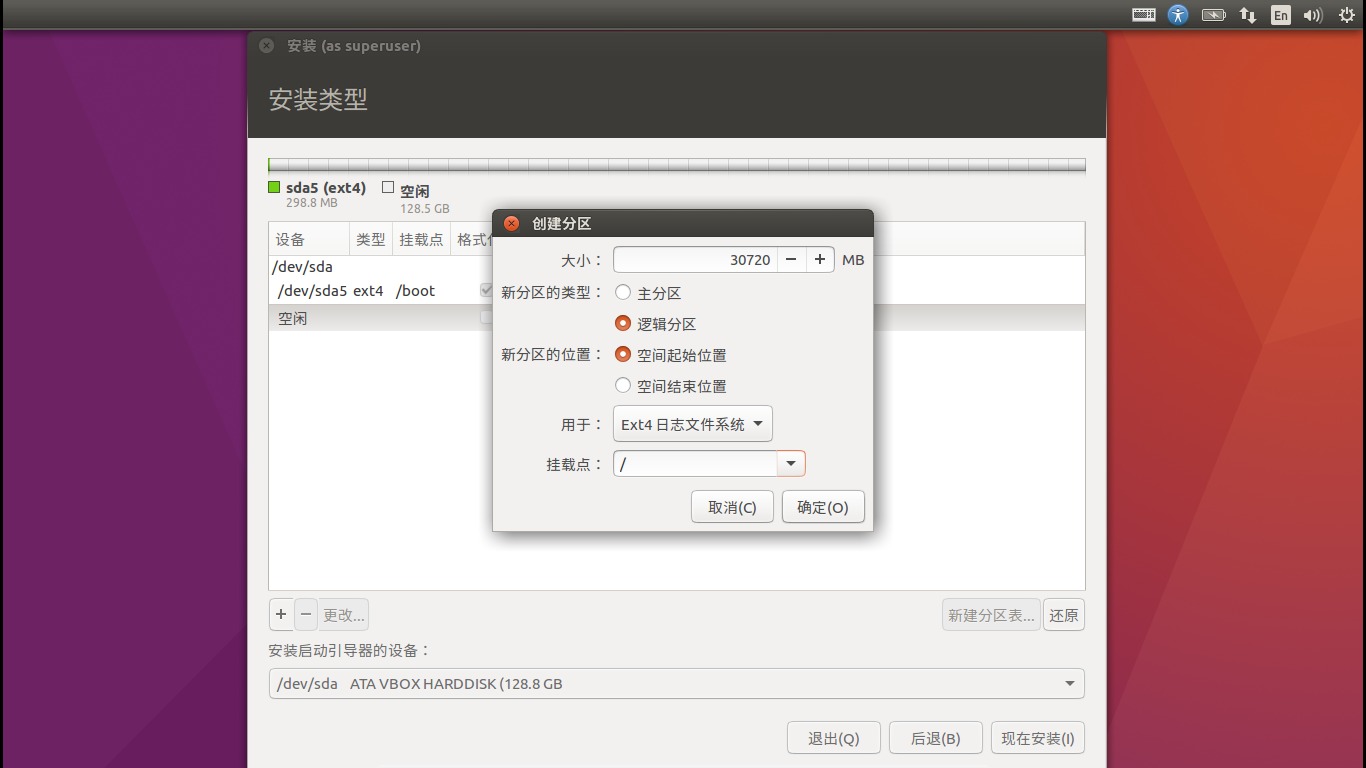Screen dimensions: 1366x768
Task: Select 空间结束位置 for partition location
Action: click(x=622, y=386)
